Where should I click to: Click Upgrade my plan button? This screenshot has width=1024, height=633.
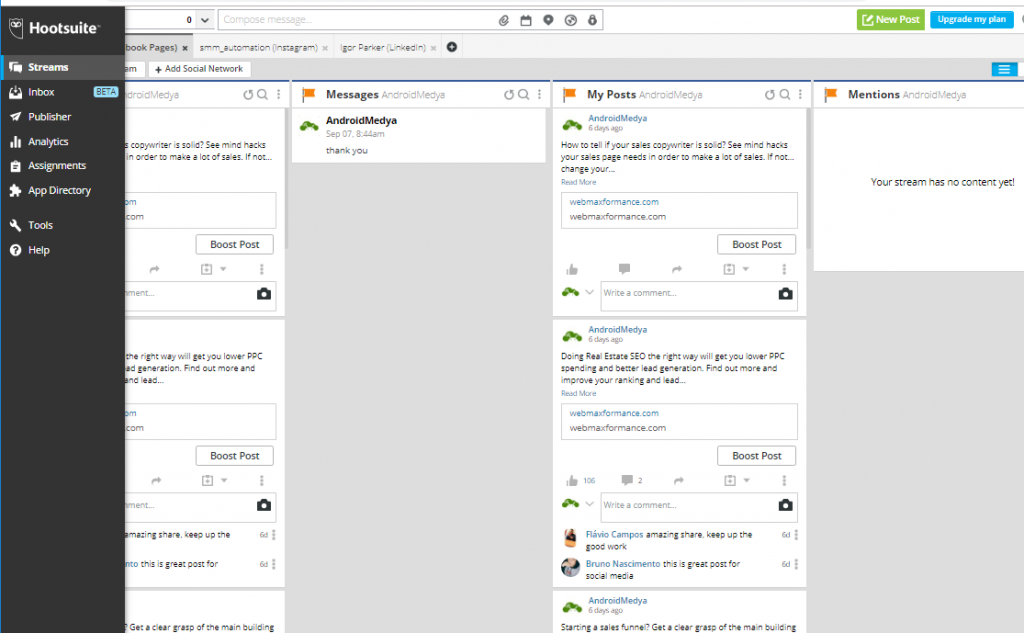pyautogui.click(x=972, y=20)
